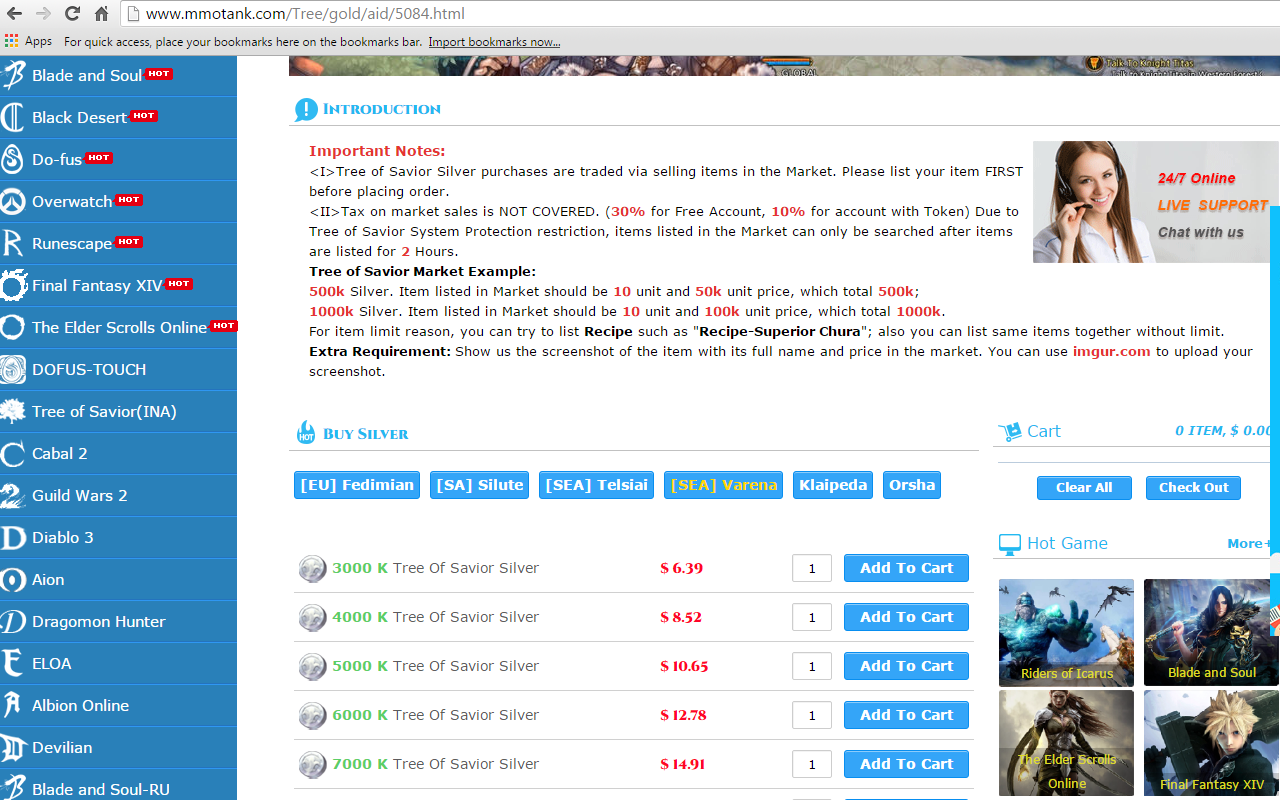Click Import bookmarks now link
Screen dimensions: 1280x800
tap(494, 42)
